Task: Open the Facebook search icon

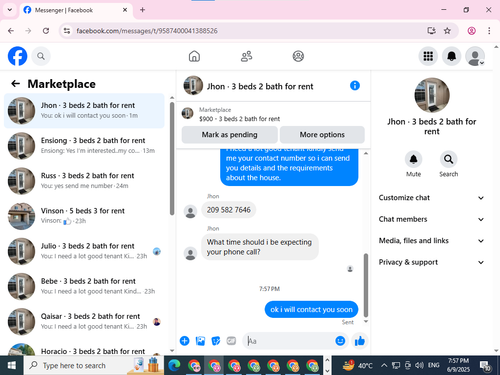Action: pyautogui.click(x=41, y=56)
